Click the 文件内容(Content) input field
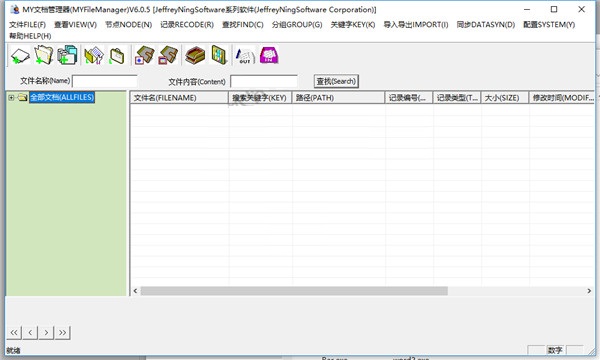 coord(264,81)
